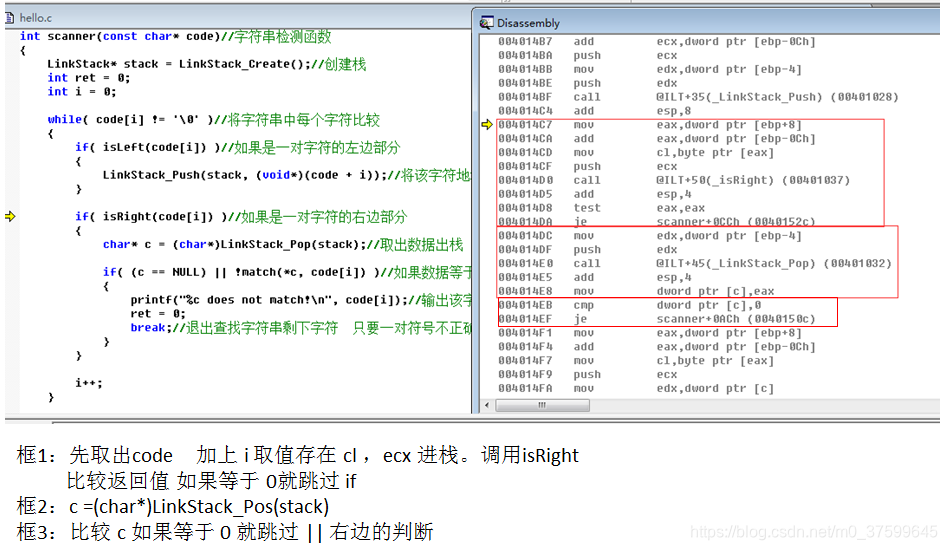This screenshot has height=550, width=947.
Task: Click the mov dword ptr [c],eax line
Action: (637, 292)
